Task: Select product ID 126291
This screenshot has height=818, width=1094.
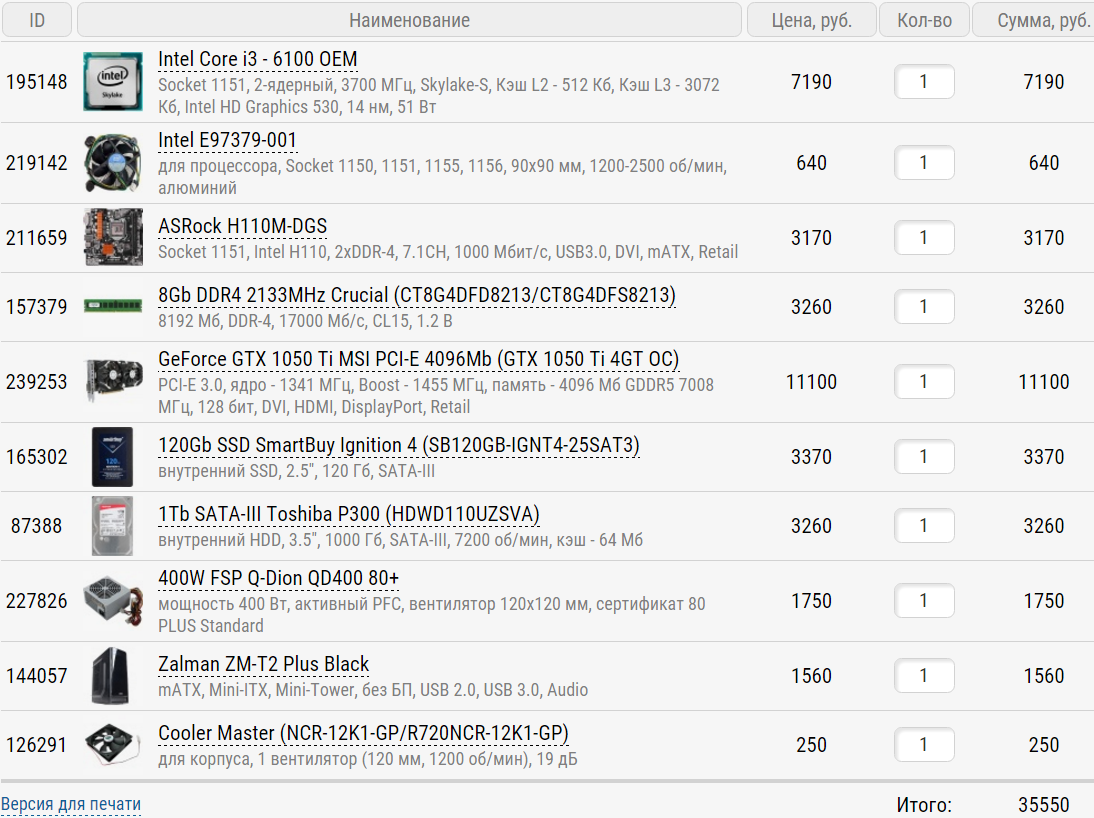Action: 37,745
